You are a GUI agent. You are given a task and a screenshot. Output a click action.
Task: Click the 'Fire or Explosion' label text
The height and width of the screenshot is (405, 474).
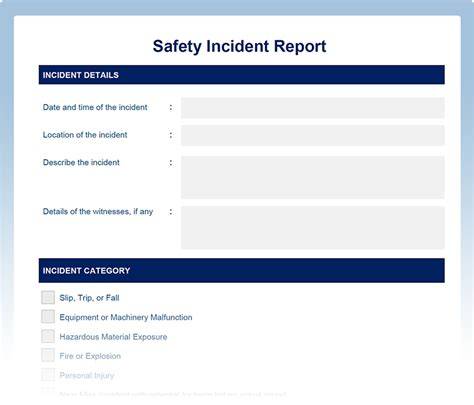pyautogui.click(x=90, y=356)
